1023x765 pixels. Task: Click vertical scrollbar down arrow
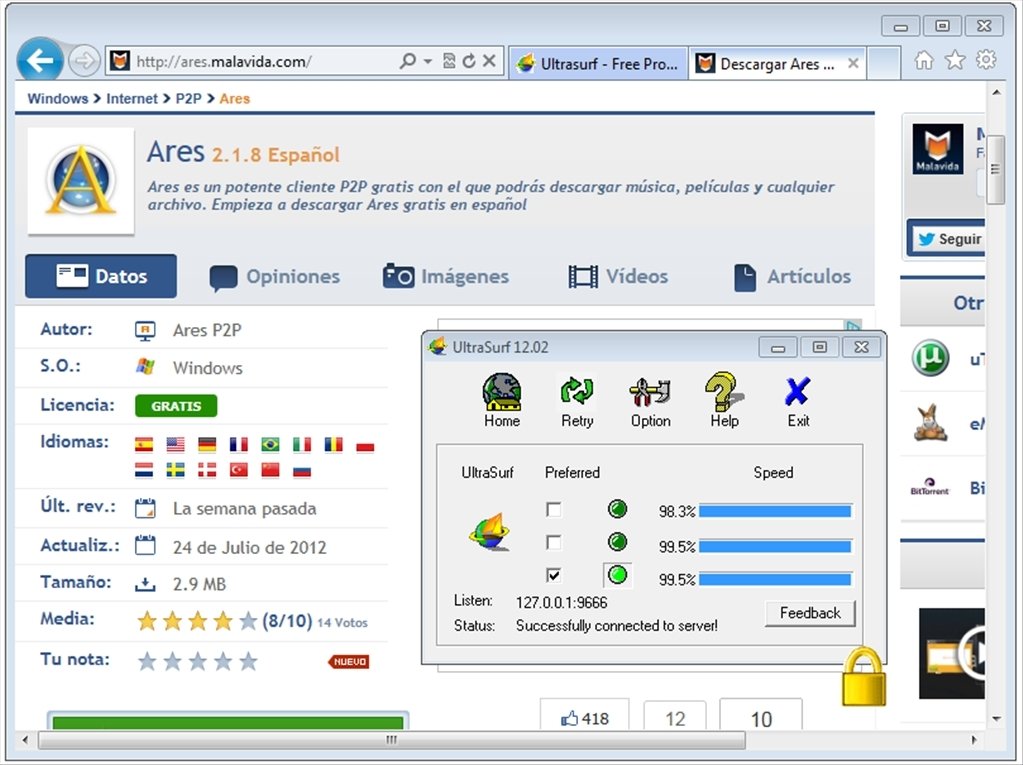click(996, 719)
